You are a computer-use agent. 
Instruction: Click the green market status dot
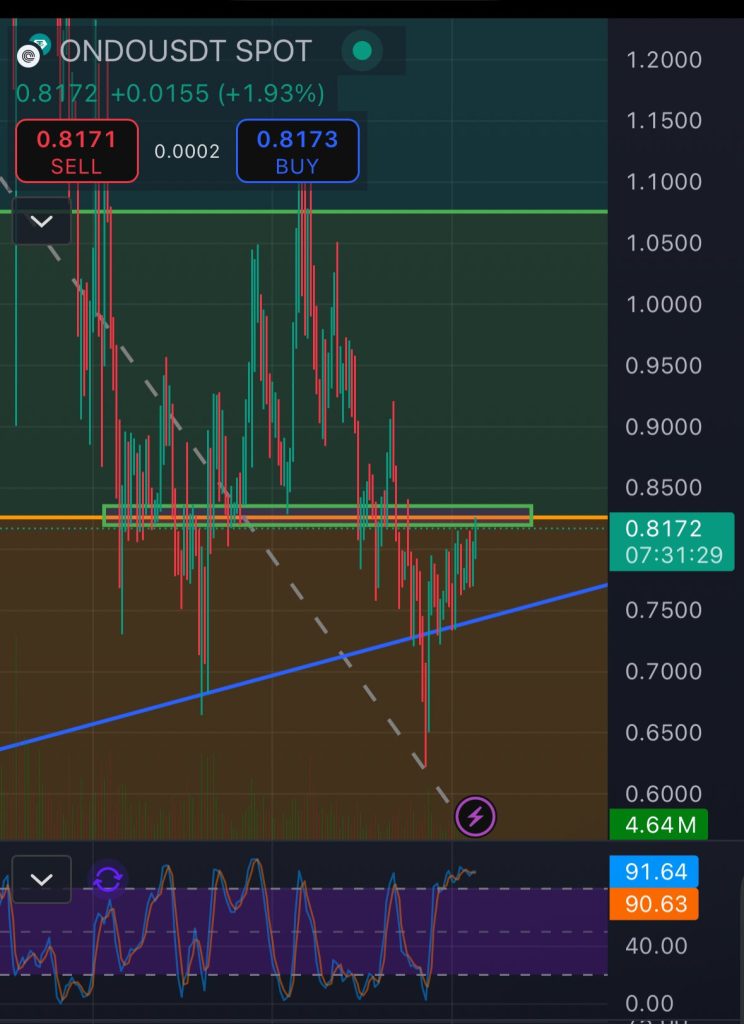(362, 51)
